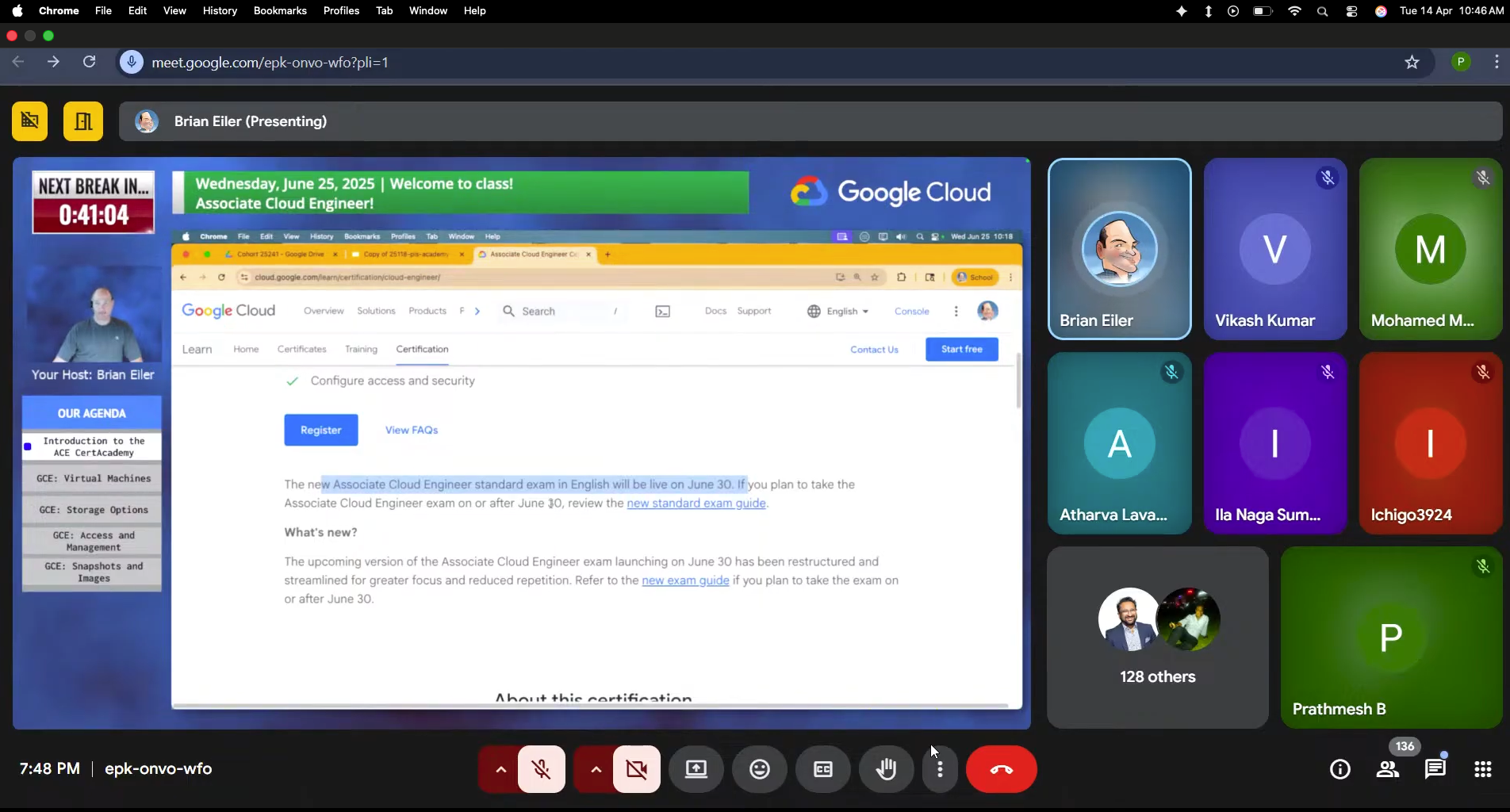Click the Start free button in the presentation
The image size is (1510, 812).
click(x=962, y=349)
